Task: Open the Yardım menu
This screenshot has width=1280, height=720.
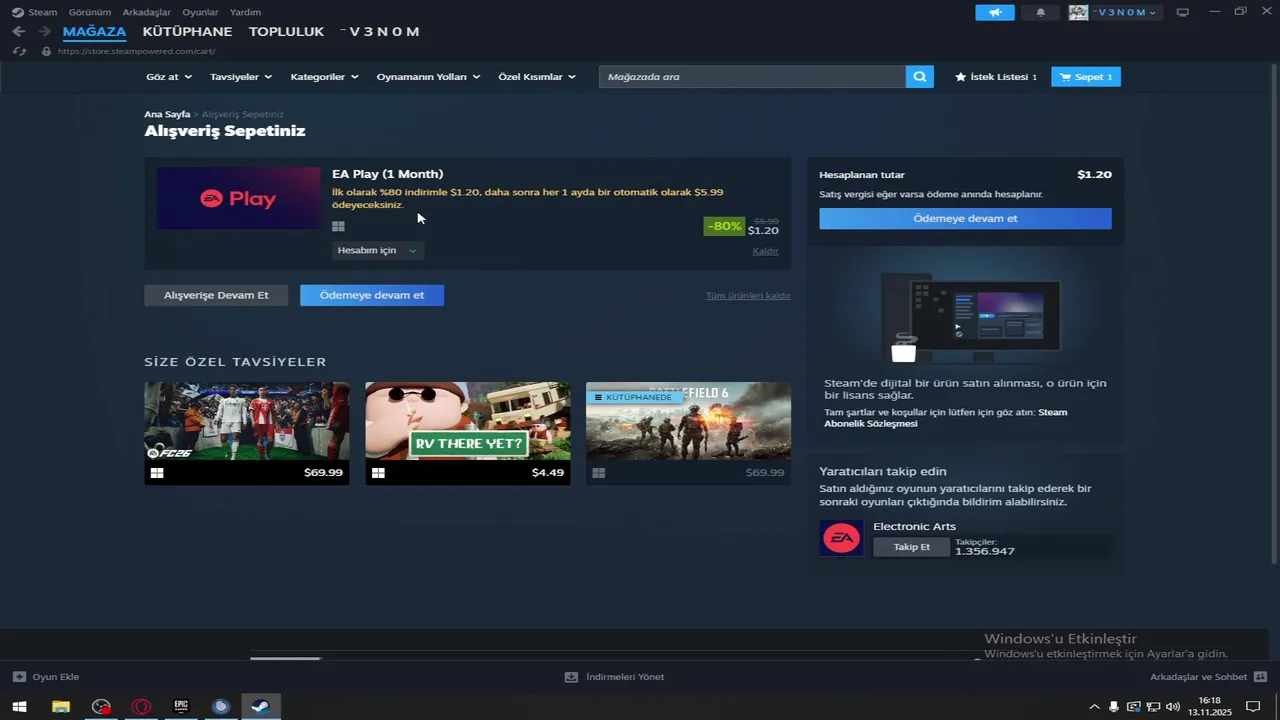Action: click(x=245, y=12)
